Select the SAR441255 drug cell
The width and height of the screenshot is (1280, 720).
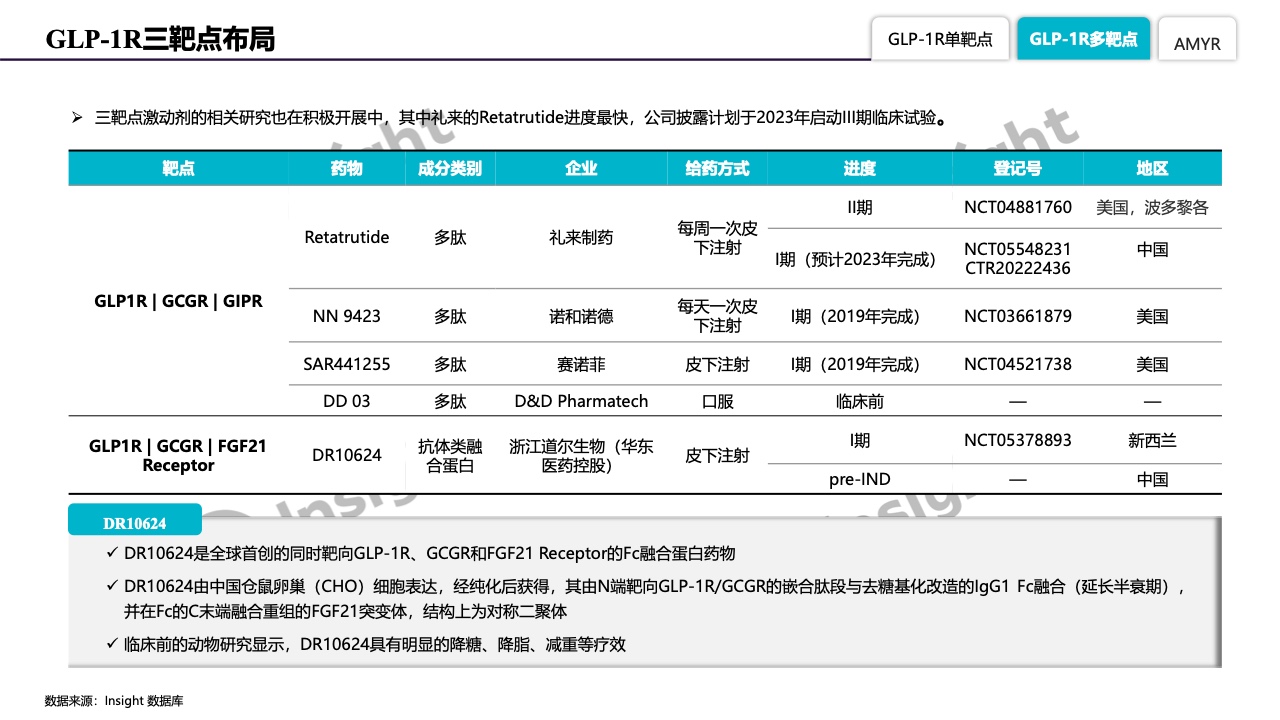pyautogui.click(x=347, y=364)
